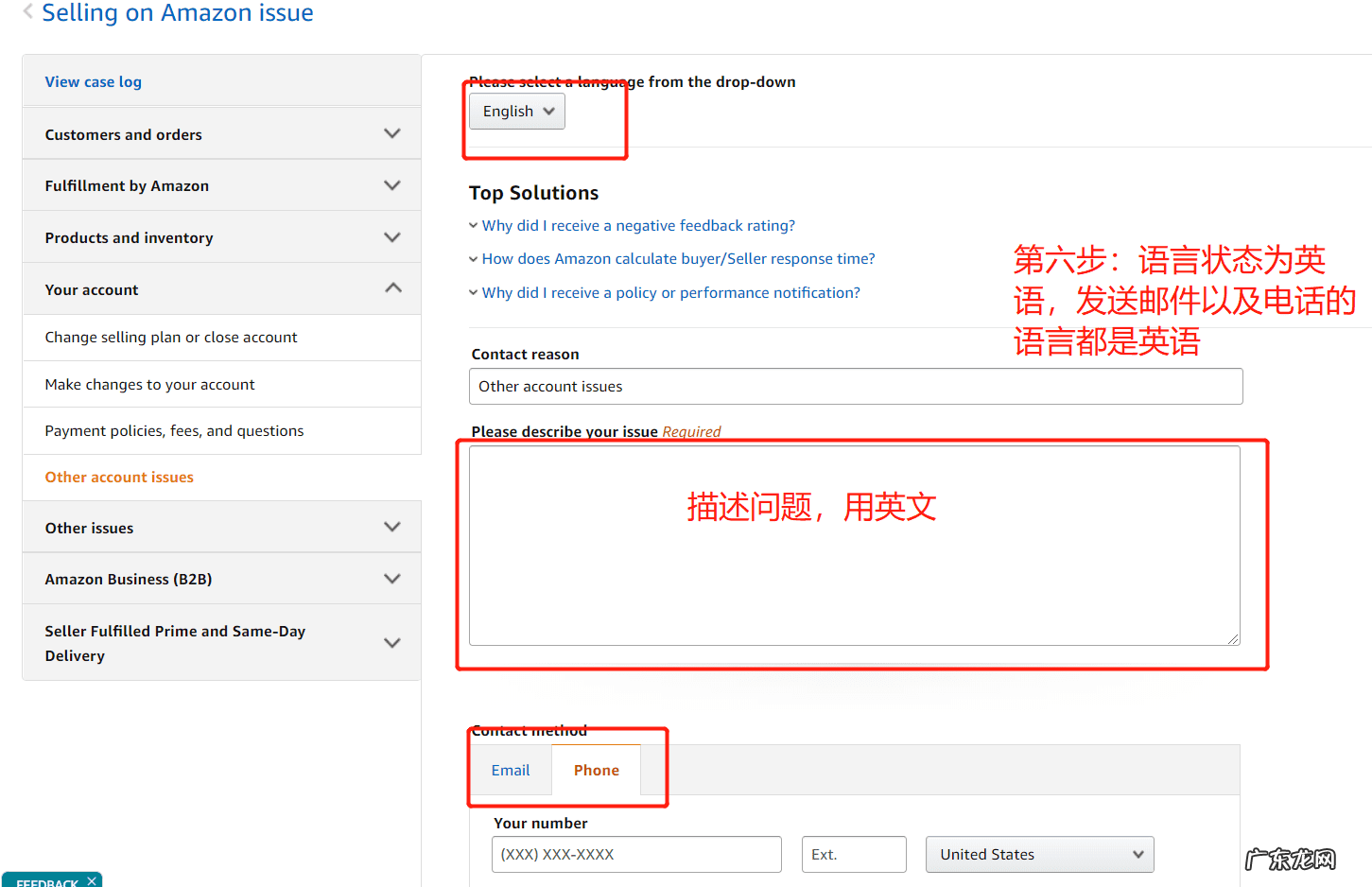
Task: Close the Feedback tab with X icon
Action: click(92, 880)
